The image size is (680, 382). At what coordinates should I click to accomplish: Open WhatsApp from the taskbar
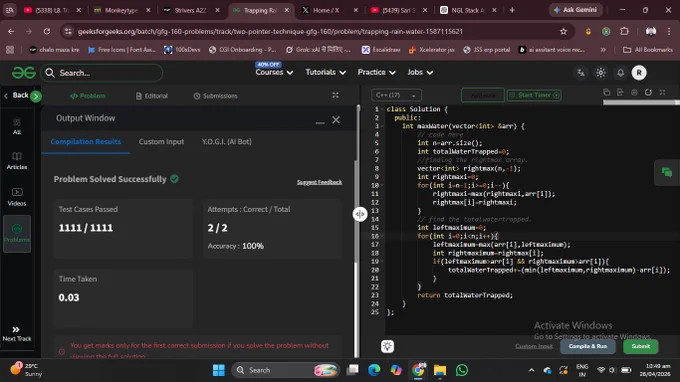tap(462, 370)
